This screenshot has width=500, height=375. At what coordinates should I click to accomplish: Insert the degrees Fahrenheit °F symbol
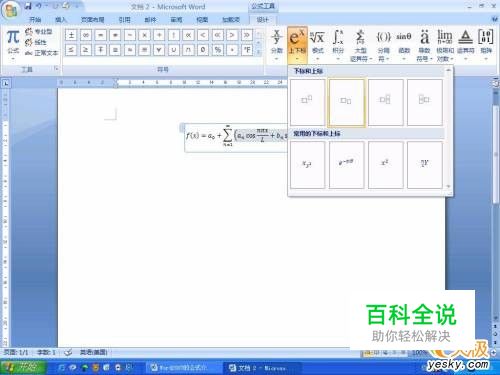point(247,50)
